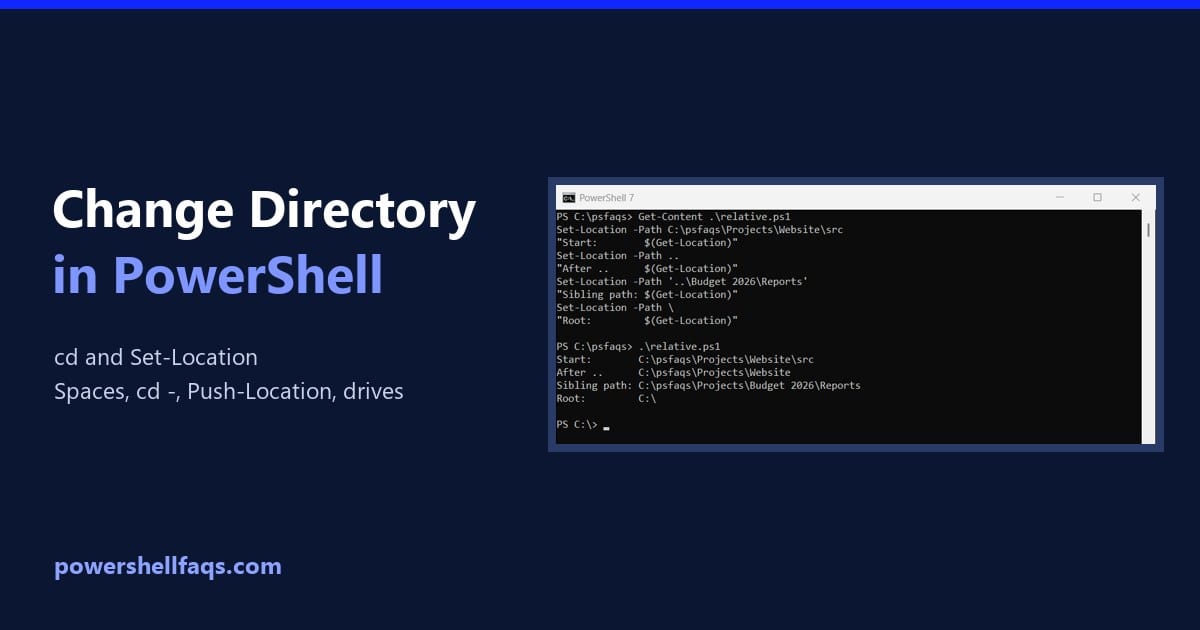Click the terminal vertical scrollbar thumb
This screenshot has width=1200, height=630.
1148,230
